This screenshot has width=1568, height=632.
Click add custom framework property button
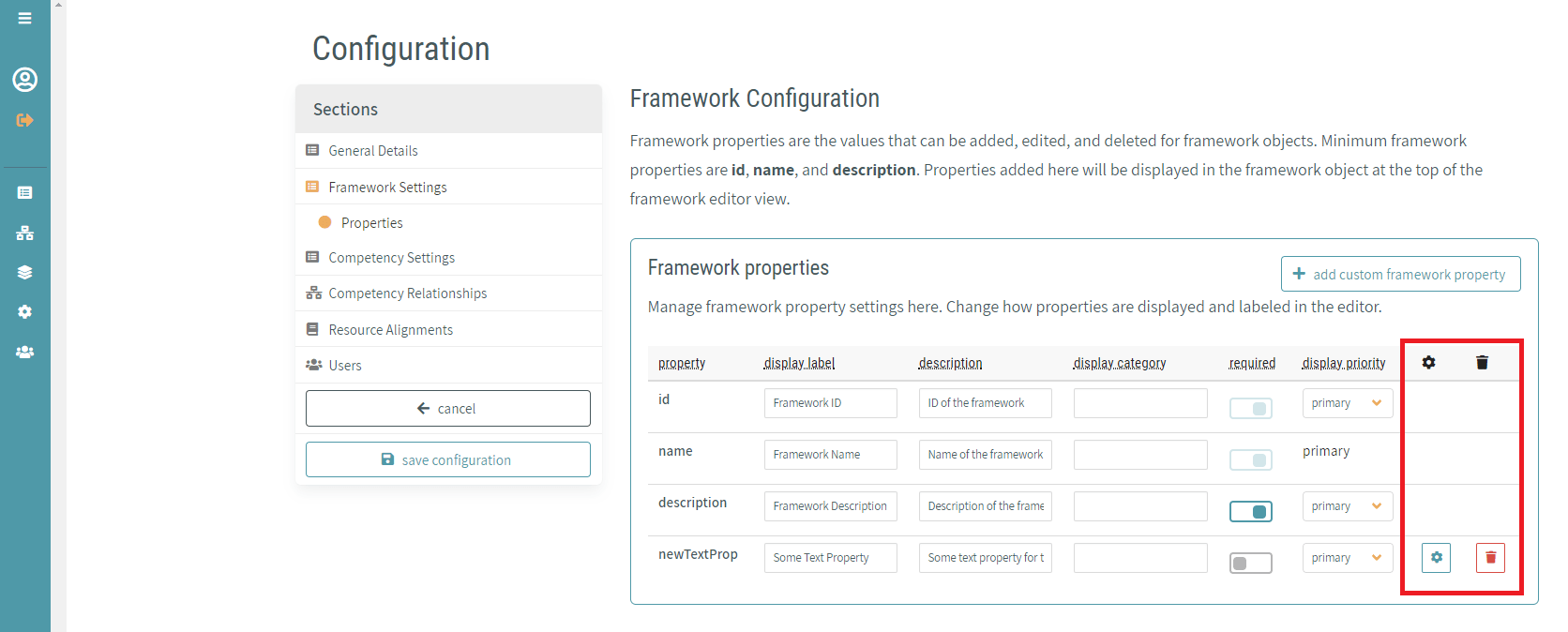point(1400,274)
